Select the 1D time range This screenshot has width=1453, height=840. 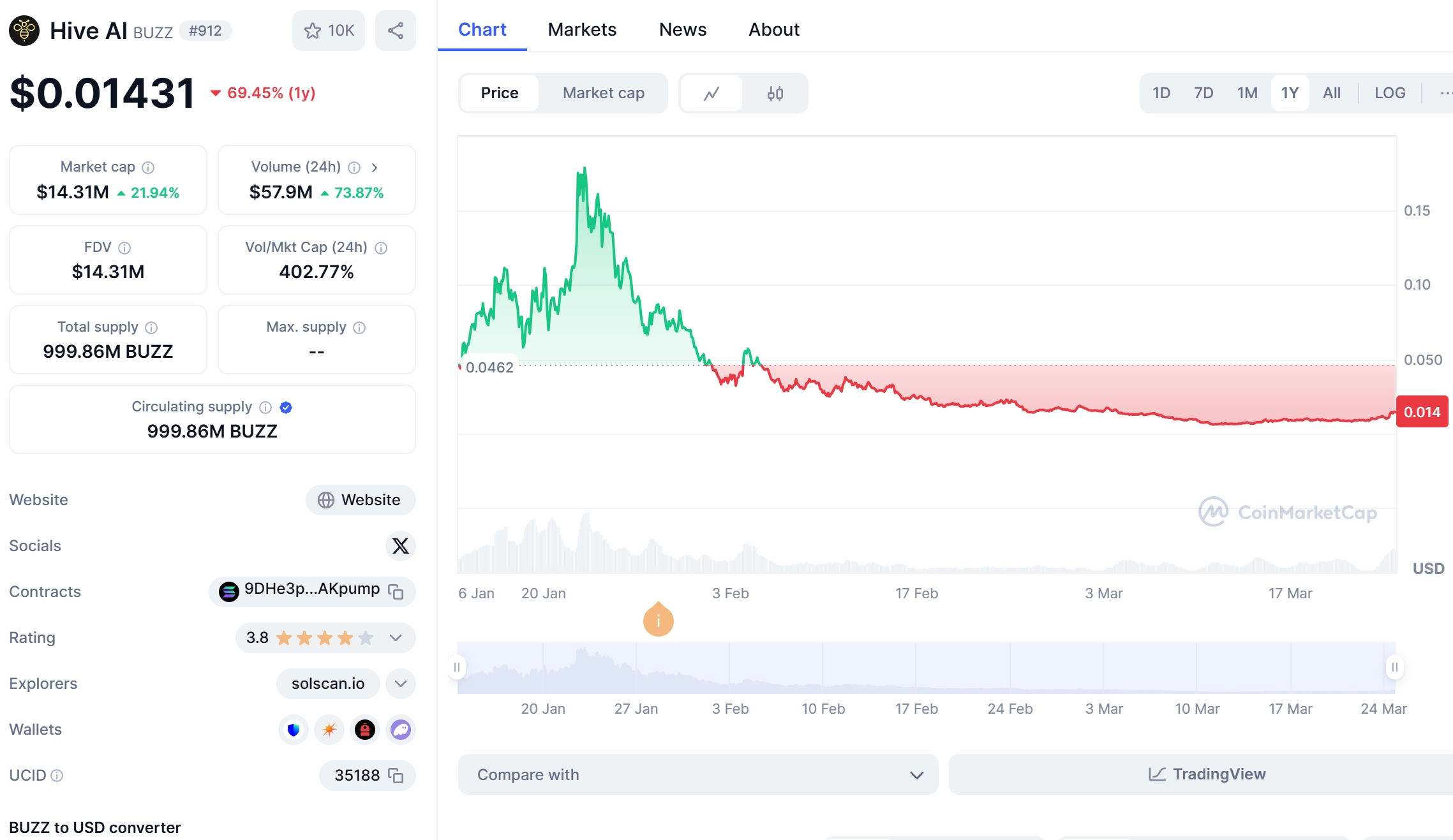click(x=1161, y=93)
